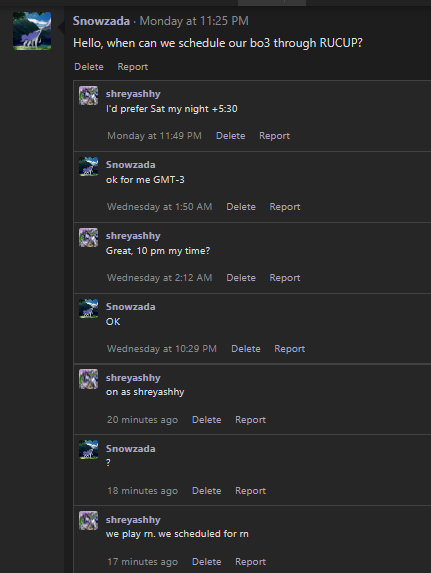This screenshot has width=431, height=573.
Task: Delete the main RUCUP scheduling post
Action: click(x=89, y=67)
